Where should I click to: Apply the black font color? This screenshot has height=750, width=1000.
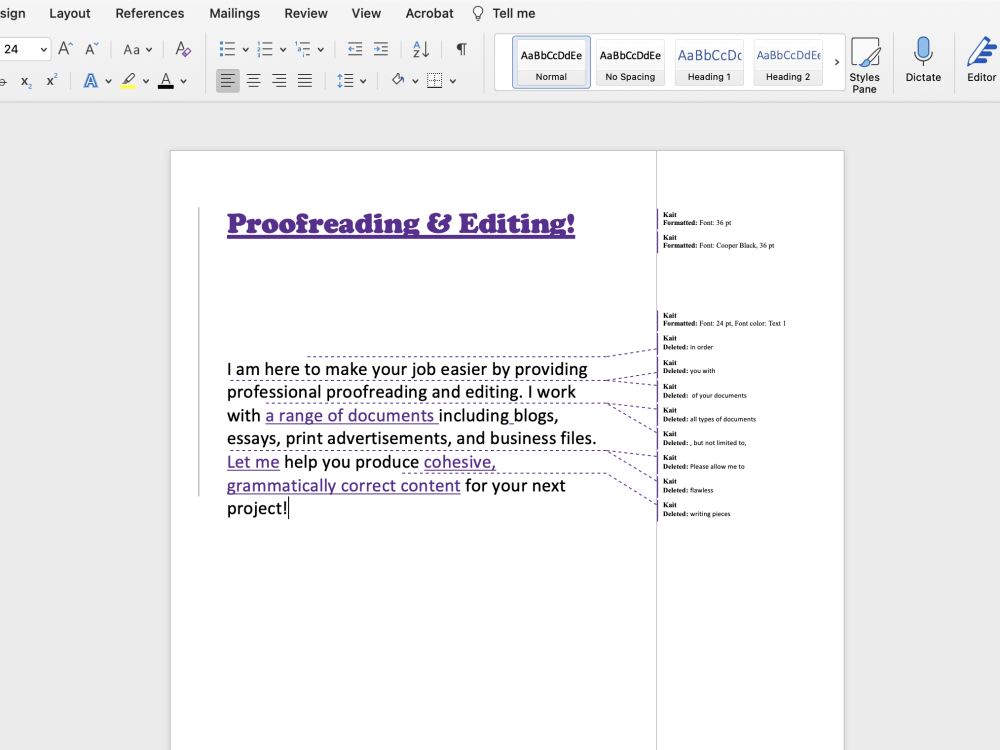[x=166, y=81]
